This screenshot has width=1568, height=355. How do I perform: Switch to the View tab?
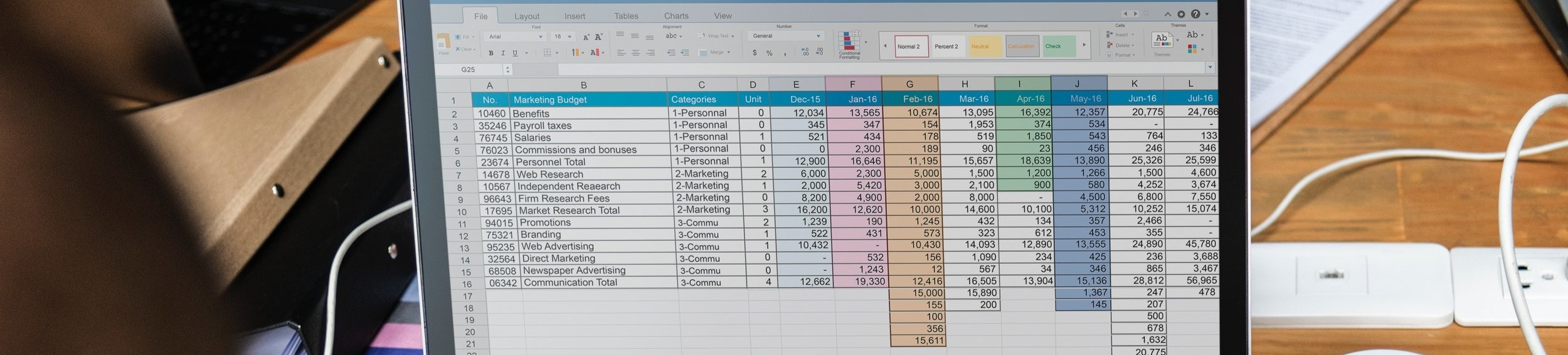(723, 16)
